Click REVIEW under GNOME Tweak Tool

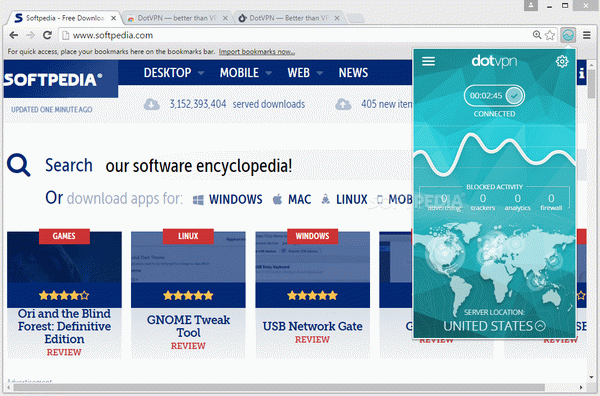coord(188,346)
